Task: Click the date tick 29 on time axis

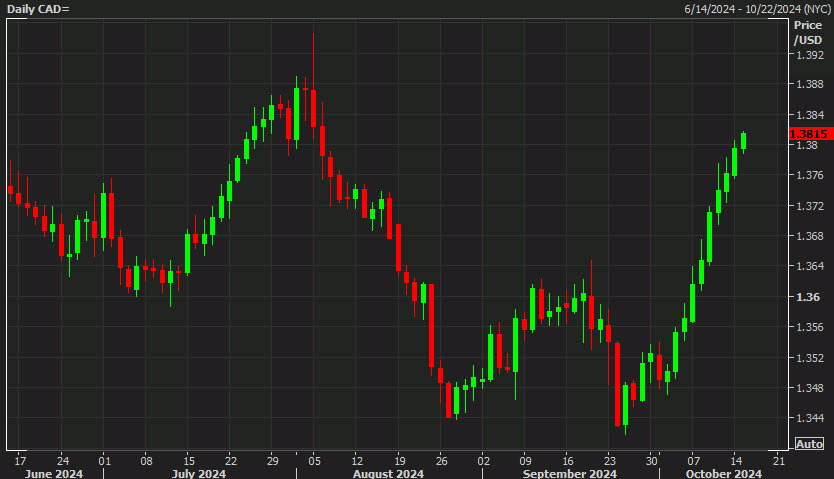Action: 272,461
